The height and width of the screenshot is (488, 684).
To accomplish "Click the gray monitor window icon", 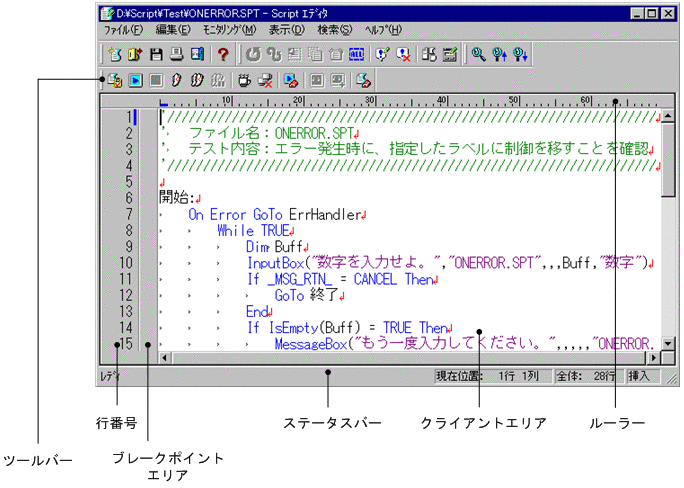I will pyautogui.click(x=317, y=80).
